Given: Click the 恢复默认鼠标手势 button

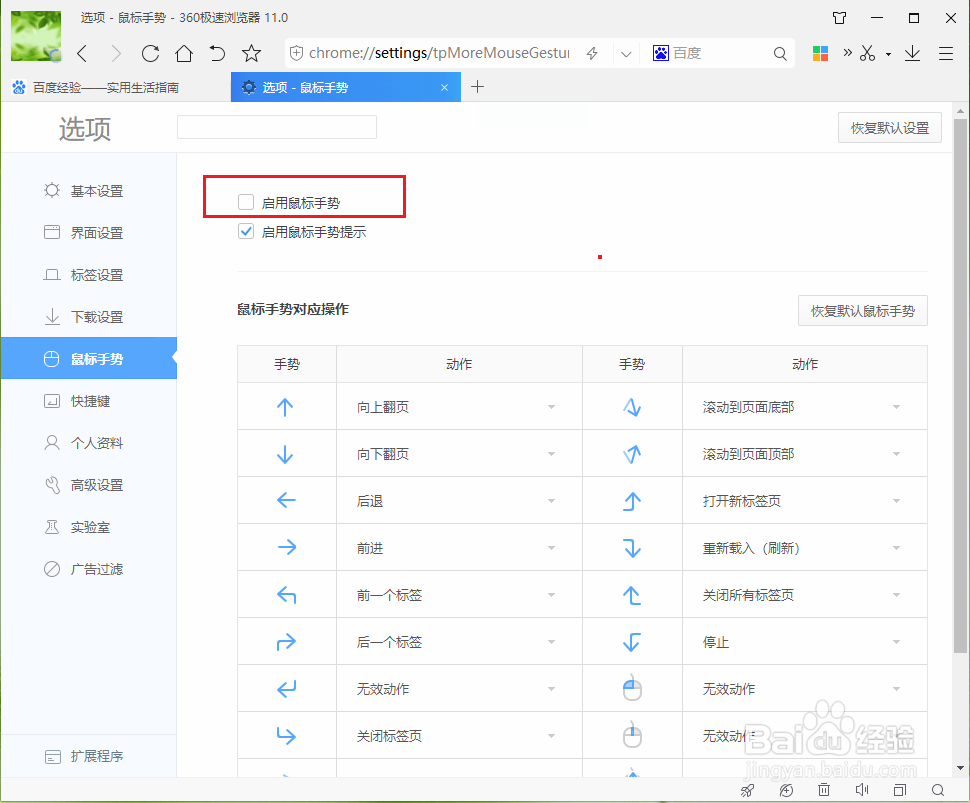Looking at the screenshot, I should [x=862, y=310].
